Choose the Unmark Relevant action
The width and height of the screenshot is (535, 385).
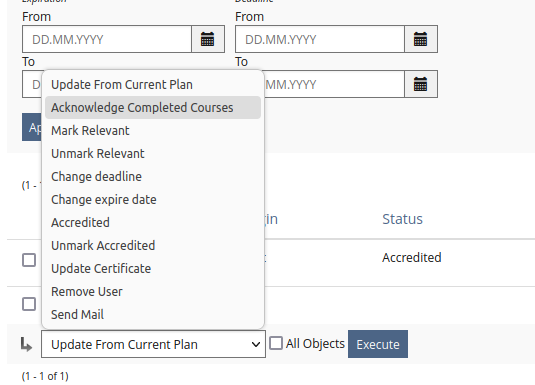(153, 154)
